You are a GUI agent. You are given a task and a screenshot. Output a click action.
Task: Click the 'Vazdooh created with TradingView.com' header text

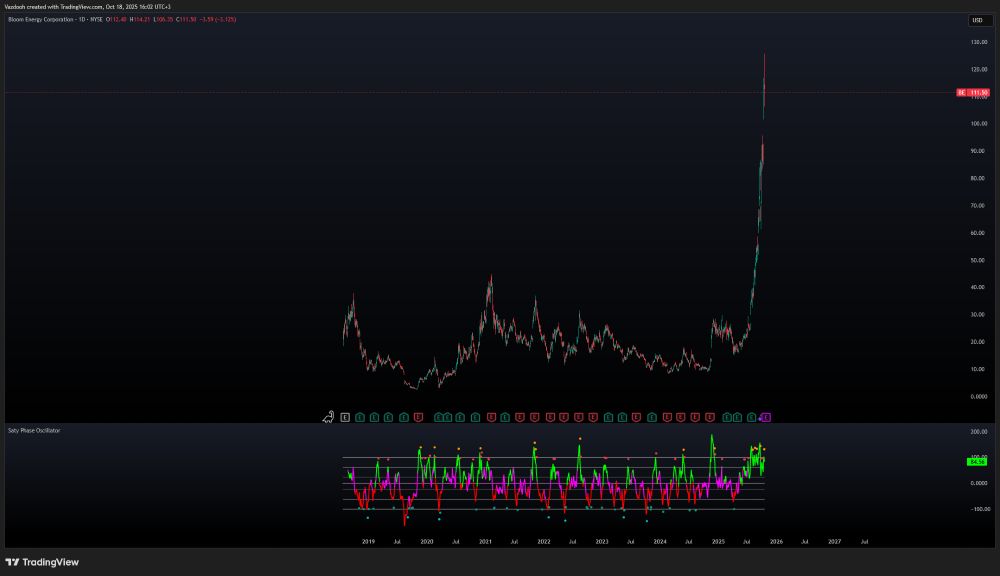[x=54, y=6]
